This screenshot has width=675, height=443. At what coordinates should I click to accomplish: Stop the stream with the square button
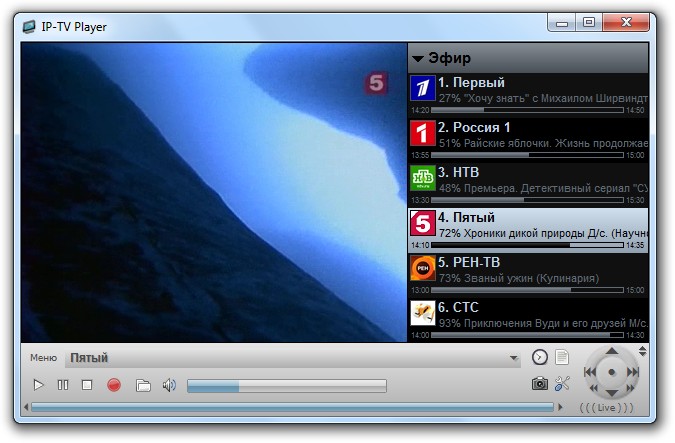coord(87,385)
